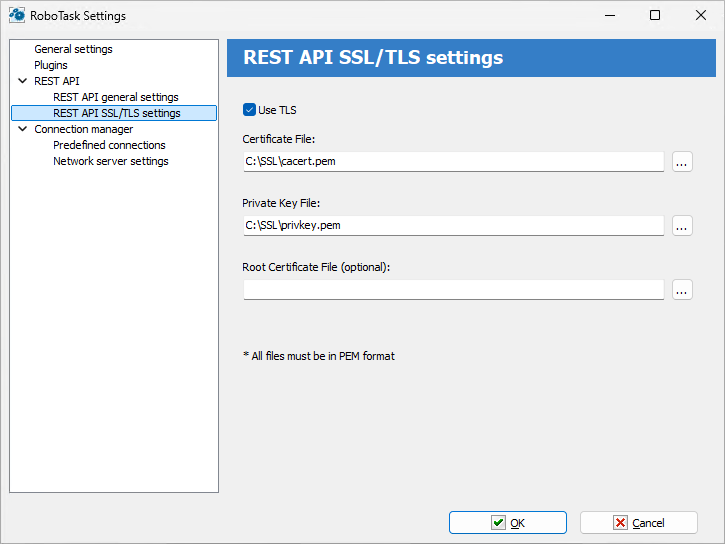This screenshot has width=725, height=544.
Task: Open the Plugins settings page
Action: click(51, 65)
